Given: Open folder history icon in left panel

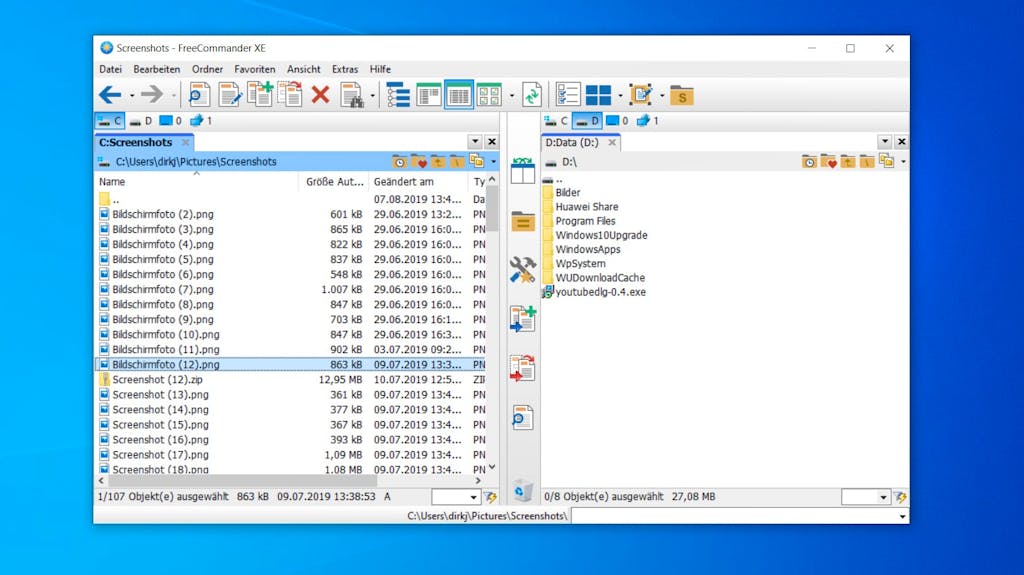Looking at the screenshot, I should click(x=399, y=161).
